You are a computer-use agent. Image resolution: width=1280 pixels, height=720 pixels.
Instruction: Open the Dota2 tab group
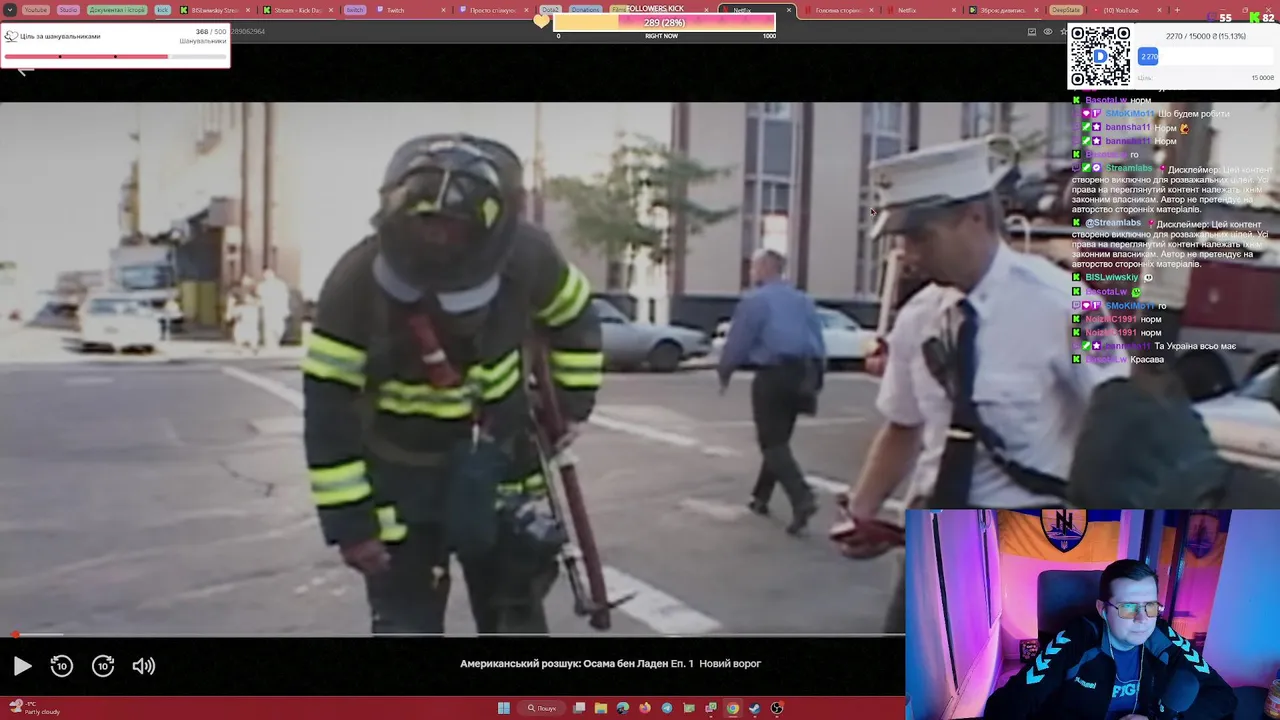tap(550, 10)
